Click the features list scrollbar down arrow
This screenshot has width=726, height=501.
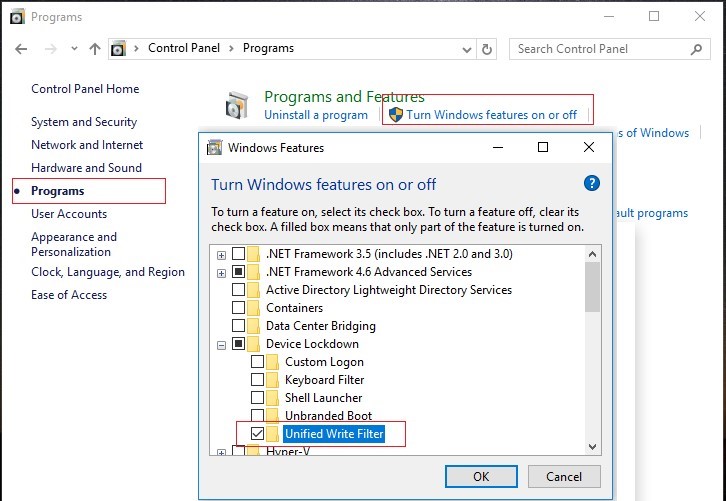tap(592, 446)
